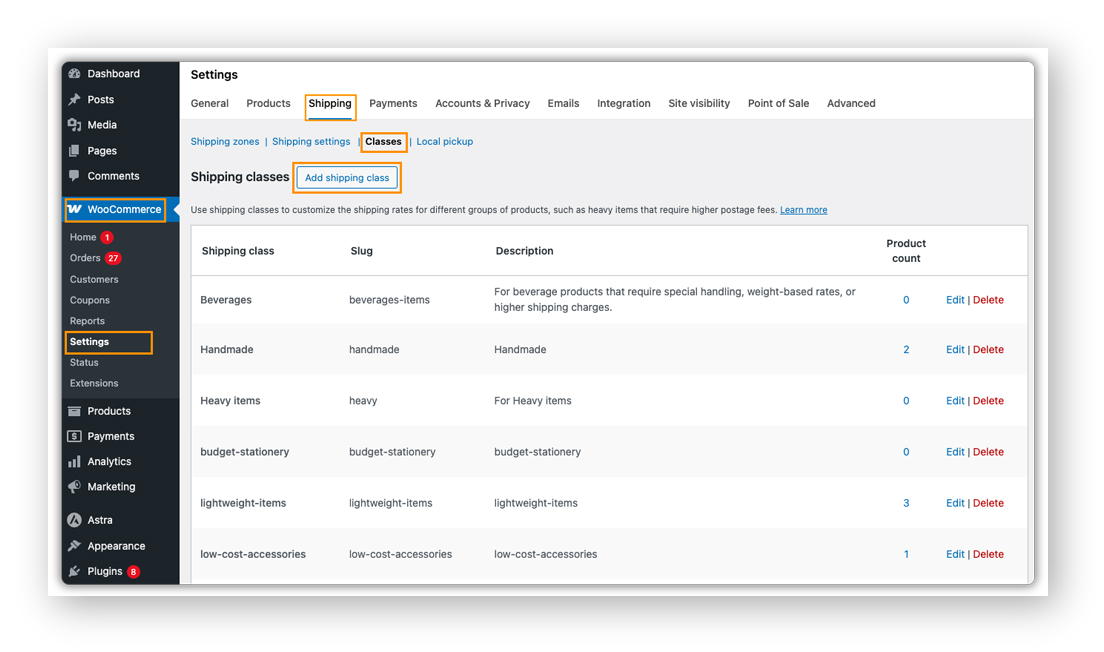Edit the Handmade shipping class
The height and width of the screenshot is (652, 1104).
pyautogui.click(x=955, y=349)
